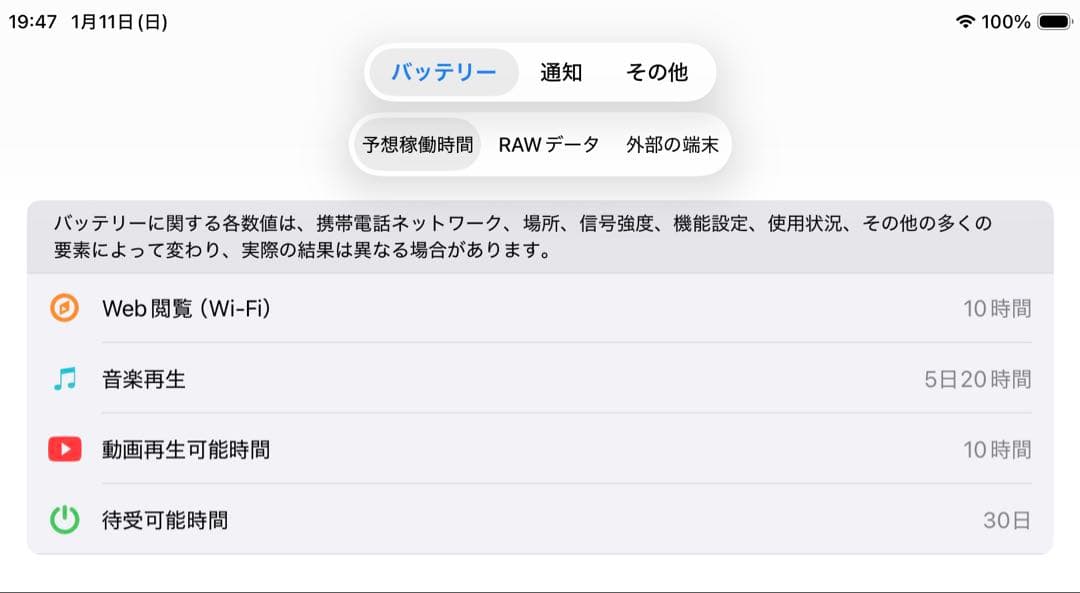Select the 予想稼働時間 segment

tap(417, 144)
